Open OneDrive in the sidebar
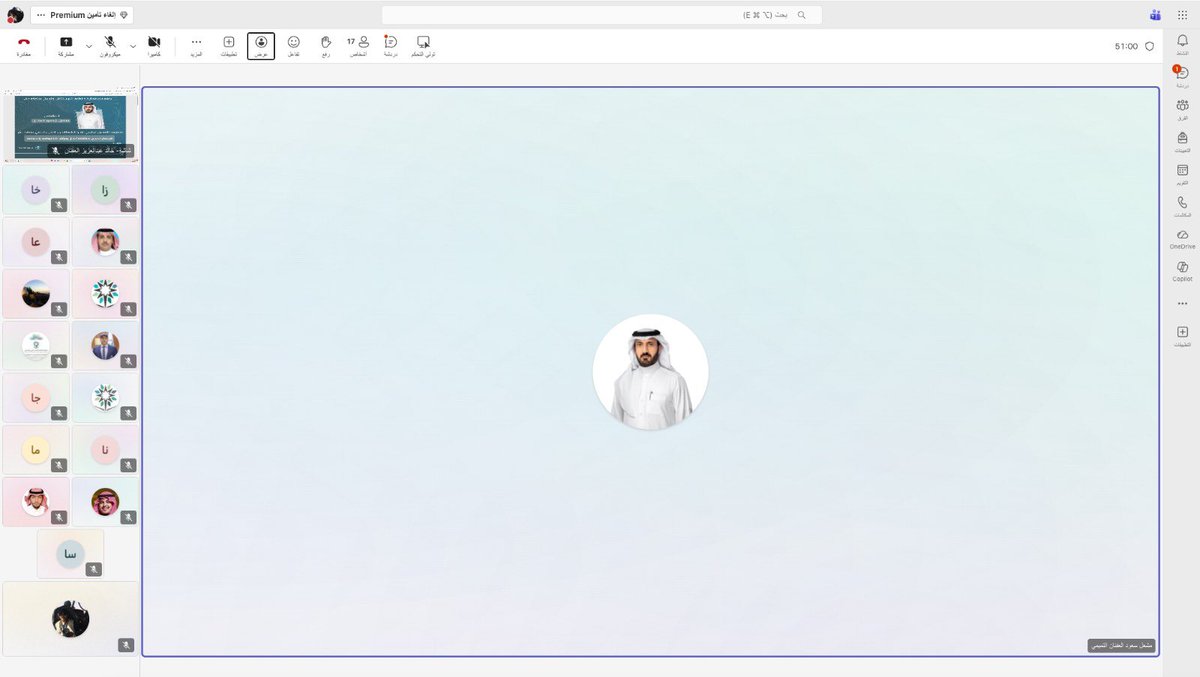 (1182, 237)
